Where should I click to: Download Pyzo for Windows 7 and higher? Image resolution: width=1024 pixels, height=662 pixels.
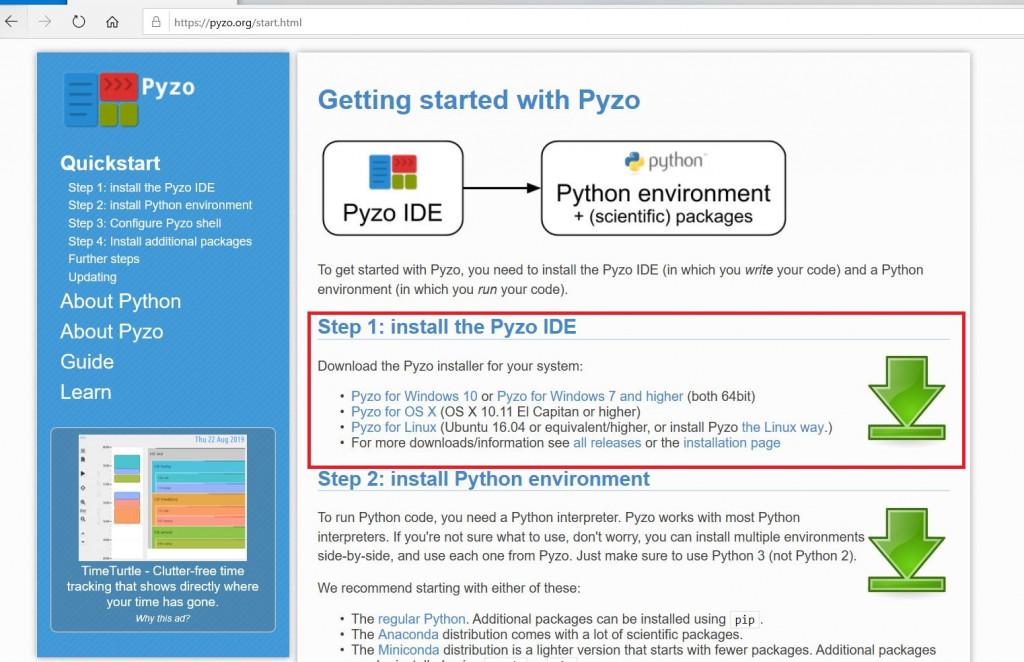pos(590,396)
